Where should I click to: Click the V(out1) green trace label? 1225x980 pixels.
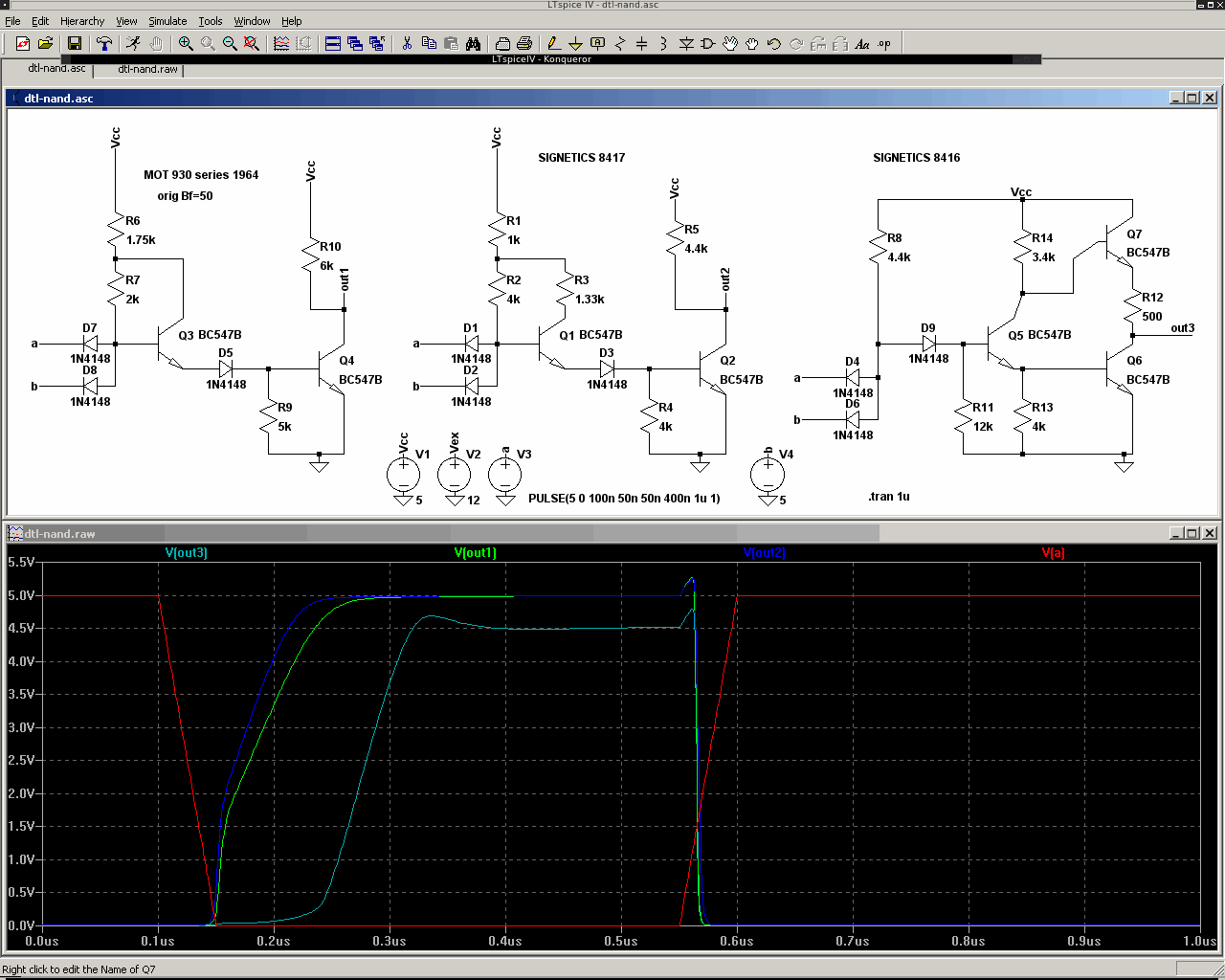click(475, 552)
